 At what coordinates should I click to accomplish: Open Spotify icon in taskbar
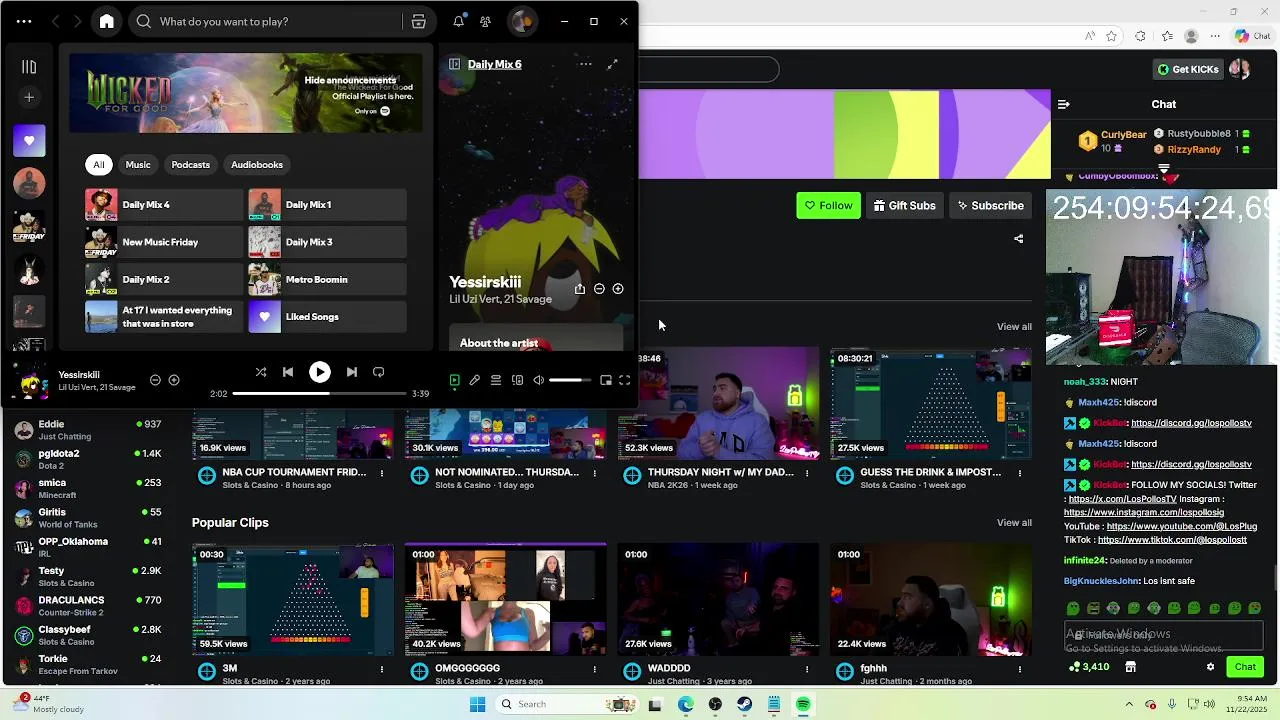(x=803, y=704)
